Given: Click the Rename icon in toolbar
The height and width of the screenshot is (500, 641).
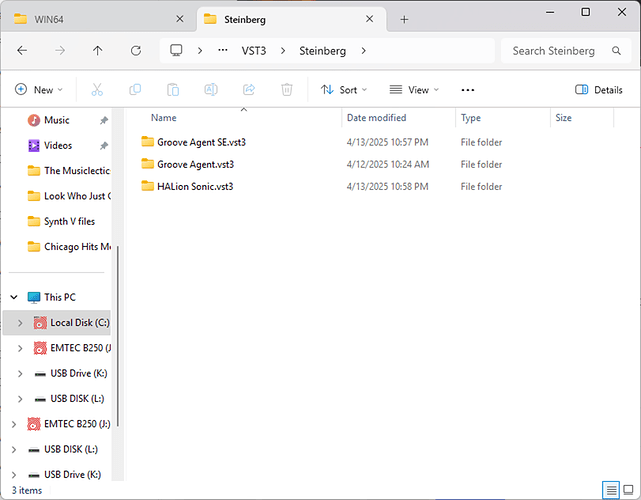Looking at the screenshot, I should (211, 90).
